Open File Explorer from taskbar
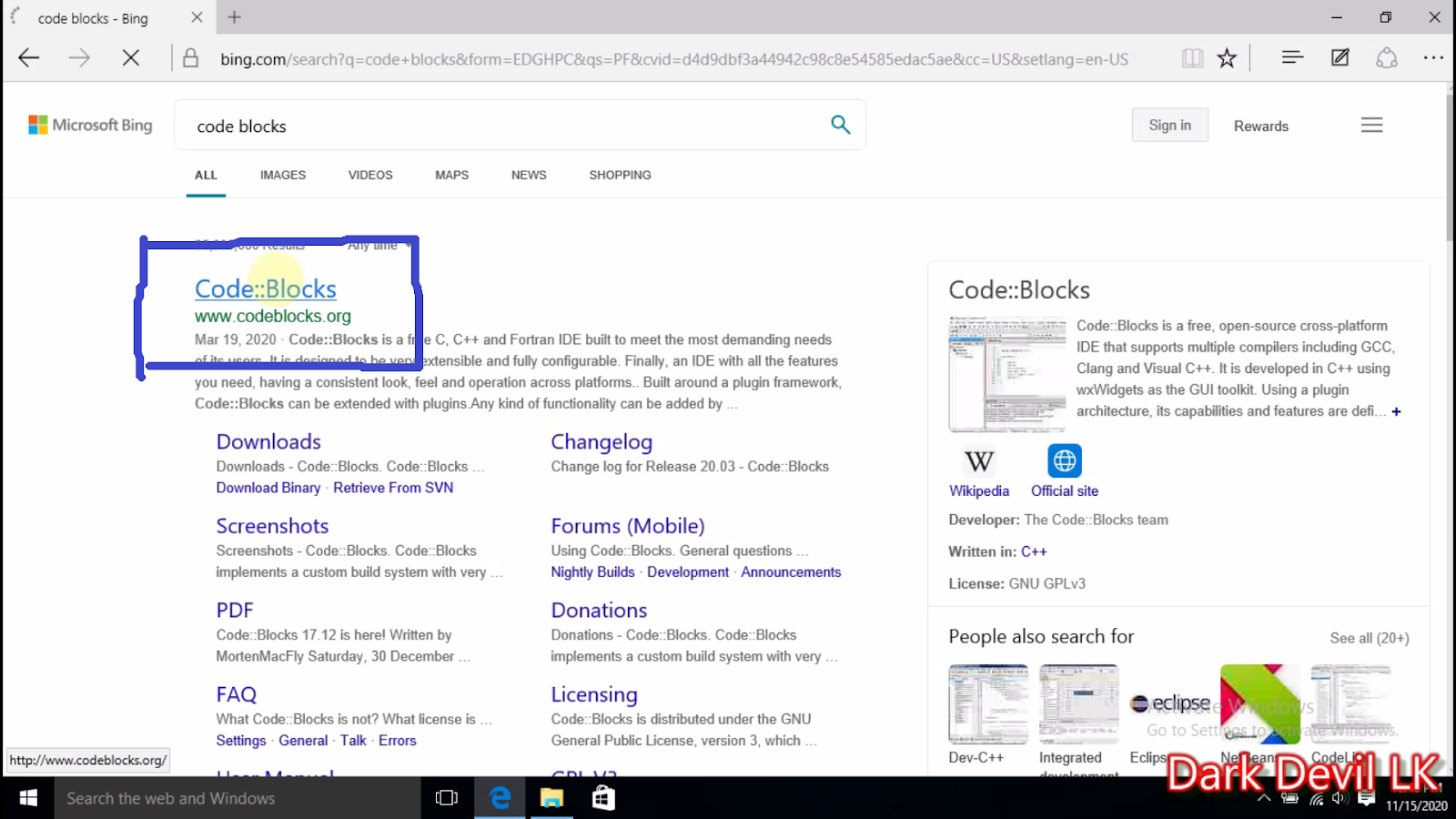1456x819 pixels. pyautogui.click(x=551, y=798)
